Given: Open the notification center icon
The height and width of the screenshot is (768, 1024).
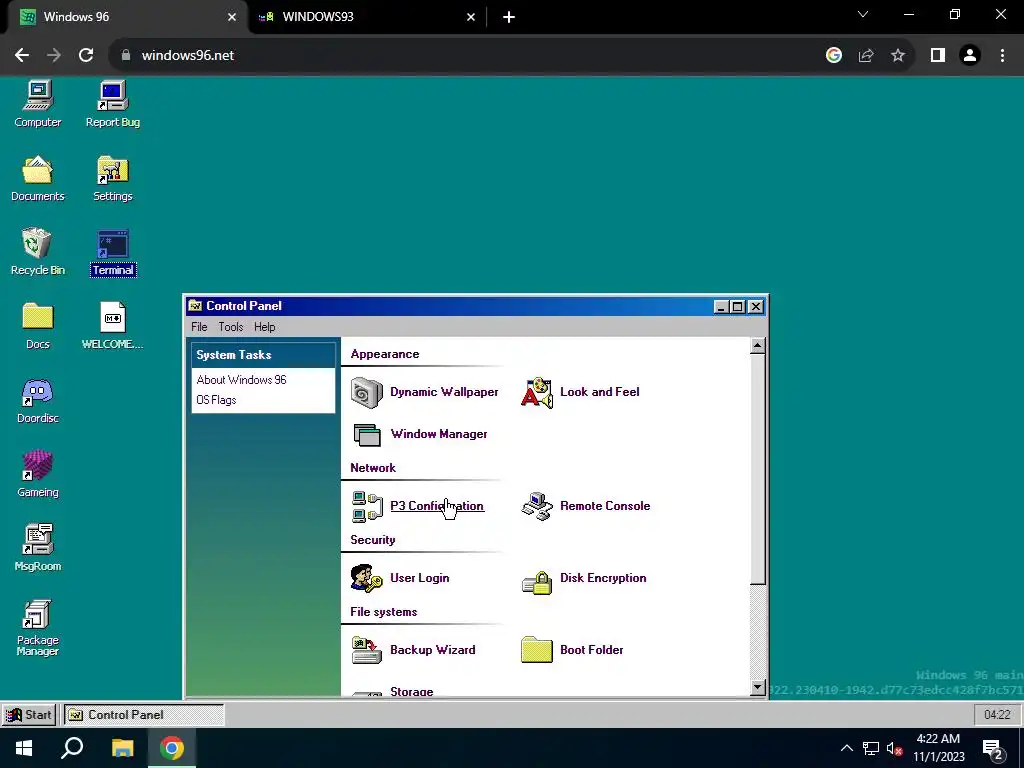Looking at the screenshot, I should 993,749.
